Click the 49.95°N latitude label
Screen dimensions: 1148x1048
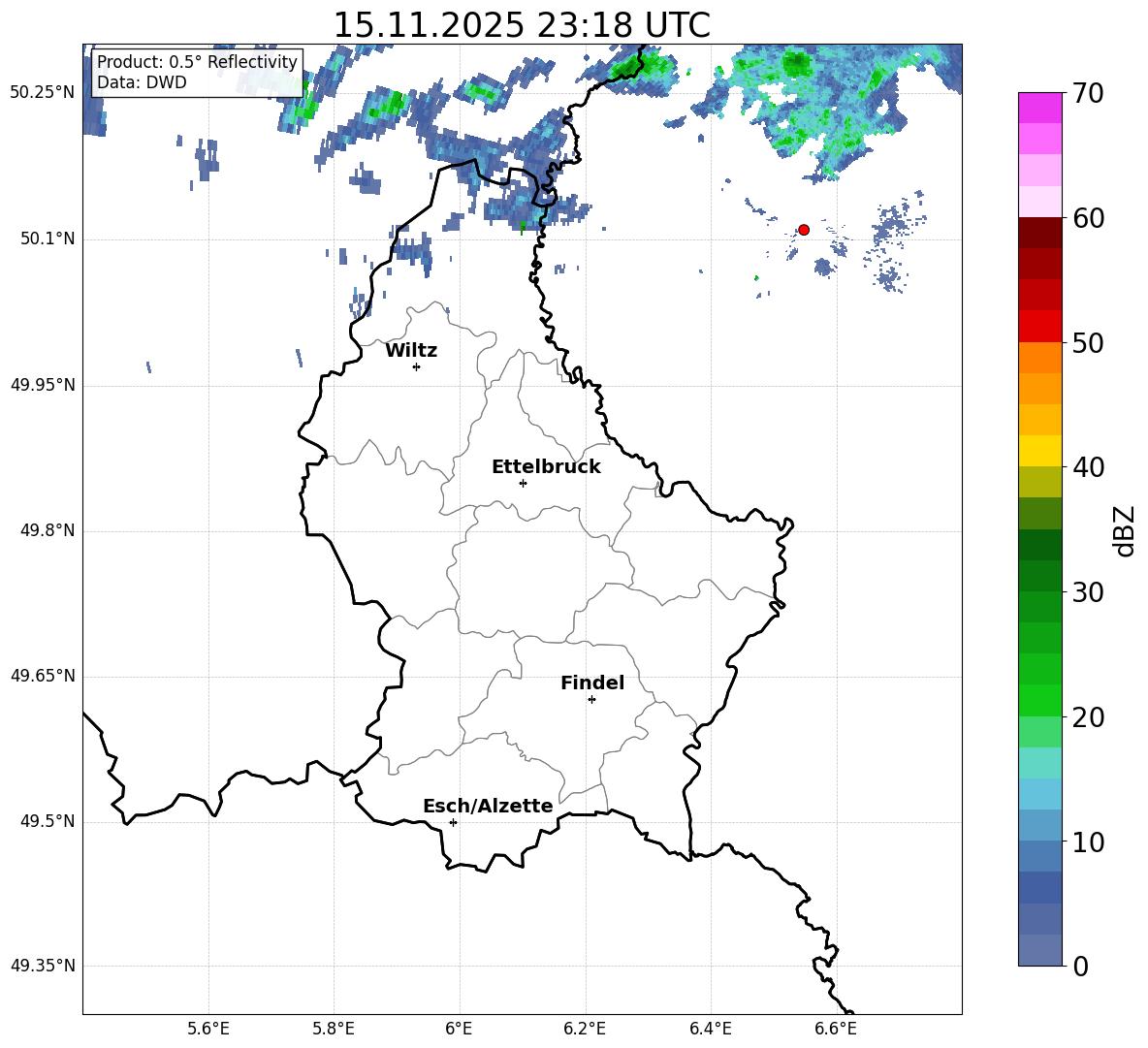coord(43,385)
